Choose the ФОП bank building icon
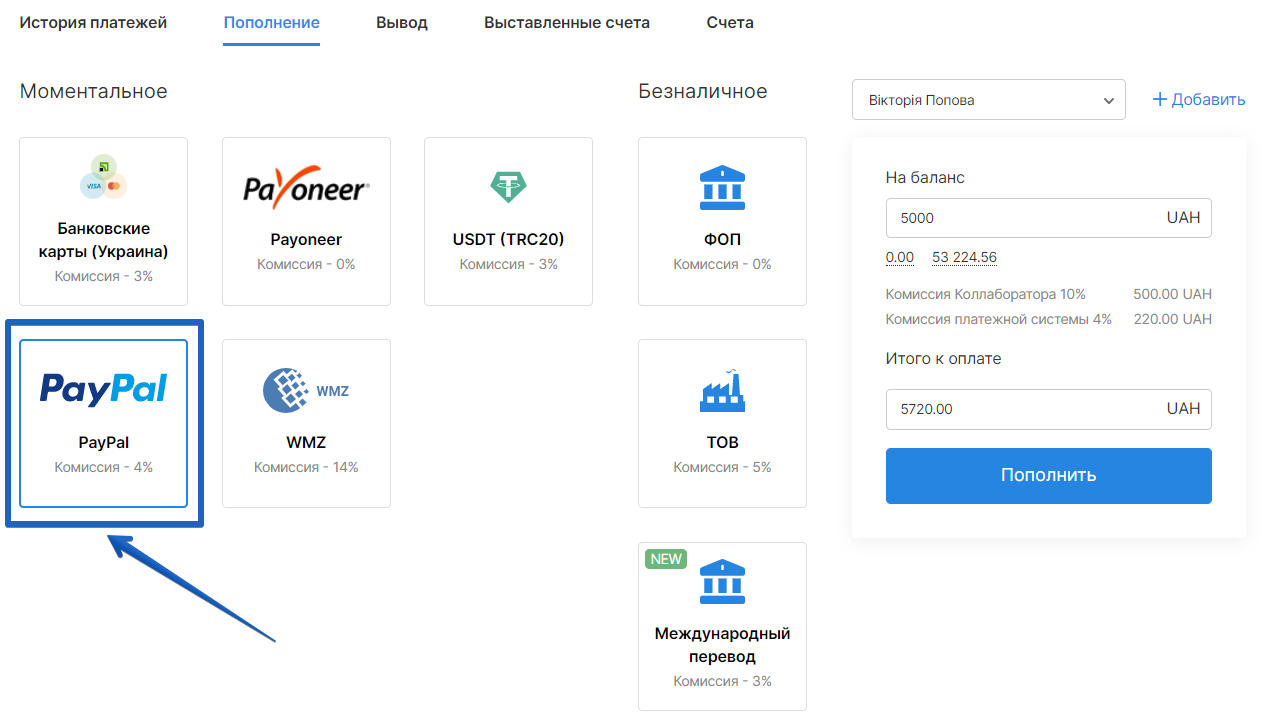 tap(722, 187)
